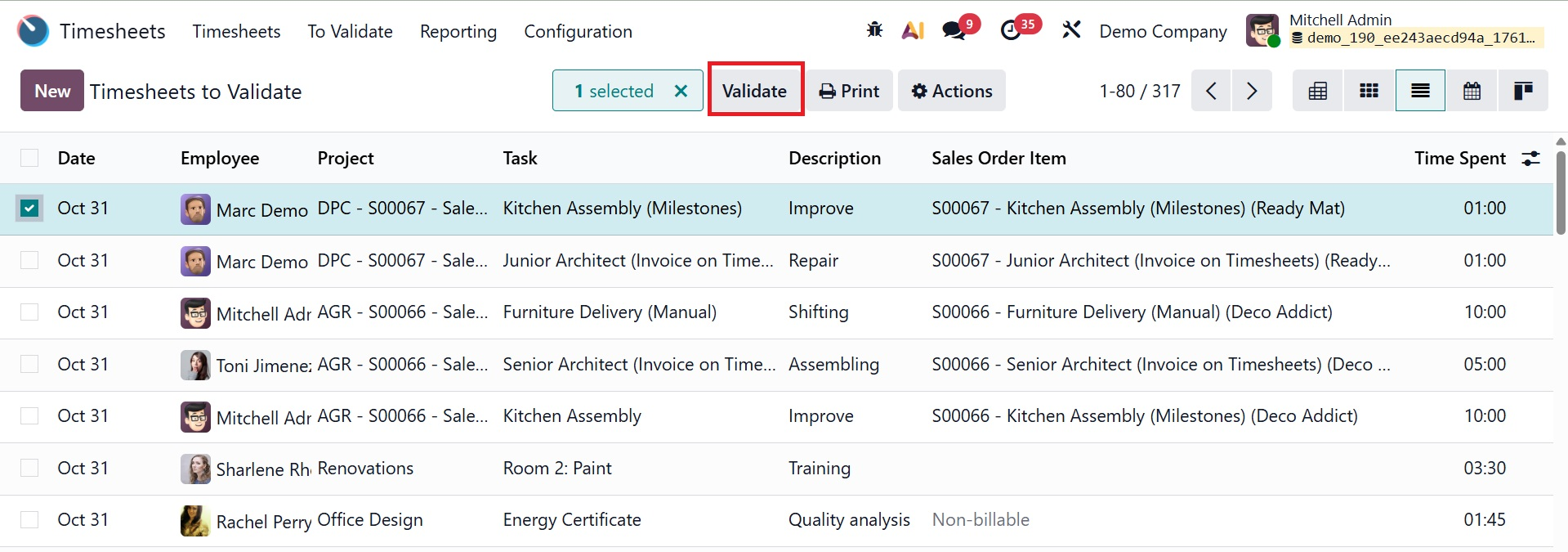Open the Configuration menu
Image resolution: width=1568 pixels, height=552 pixels.
578,31
